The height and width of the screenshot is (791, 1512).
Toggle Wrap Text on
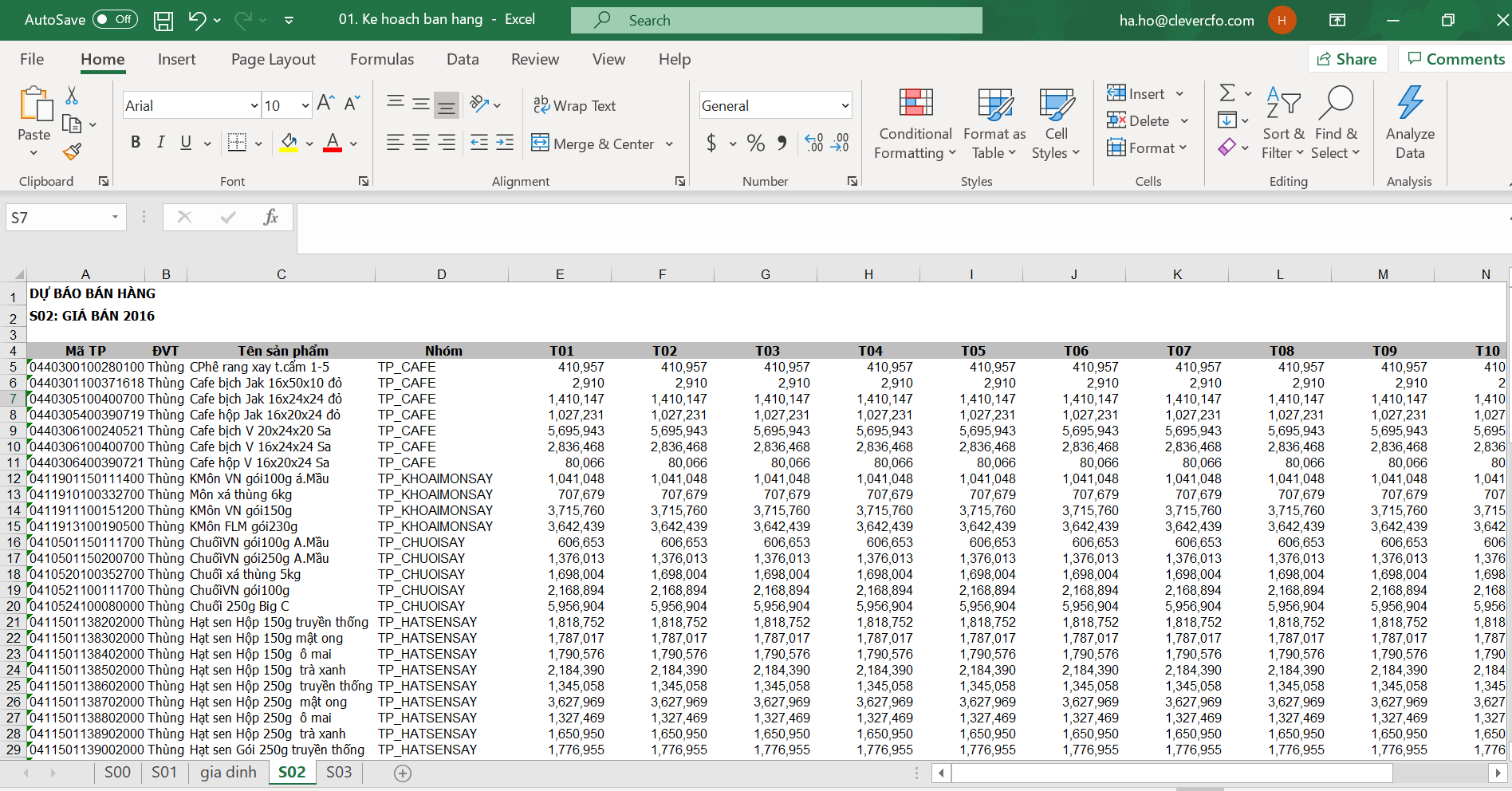pos(574,105)
